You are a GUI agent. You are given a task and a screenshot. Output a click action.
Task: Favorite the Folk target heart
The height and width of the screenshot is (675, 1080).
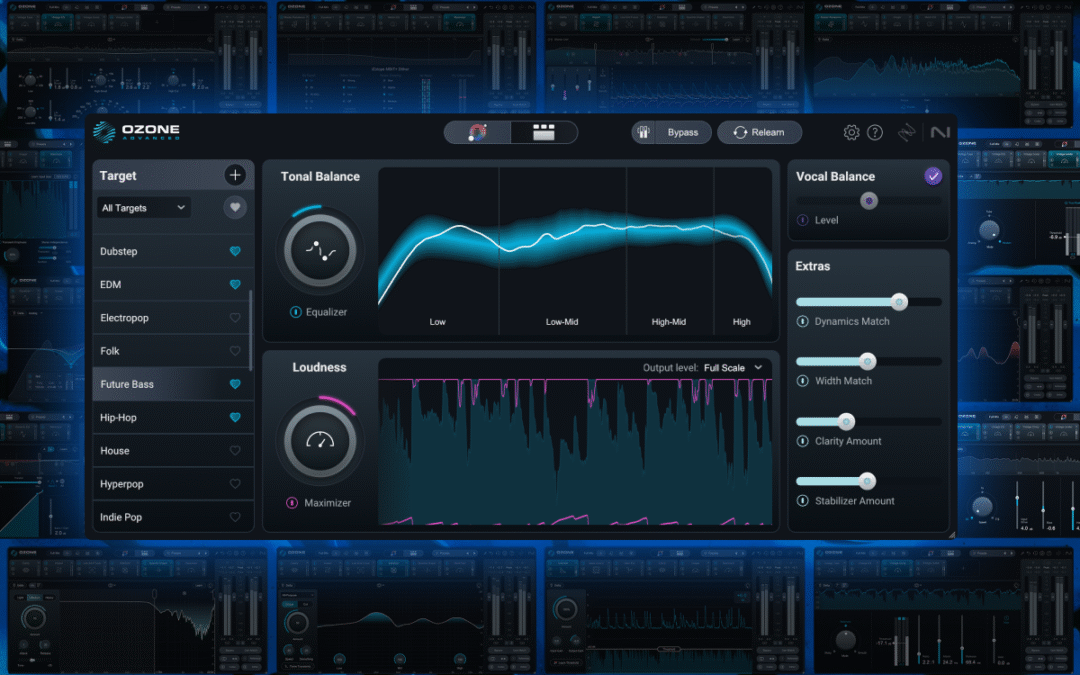click(235, 351)
